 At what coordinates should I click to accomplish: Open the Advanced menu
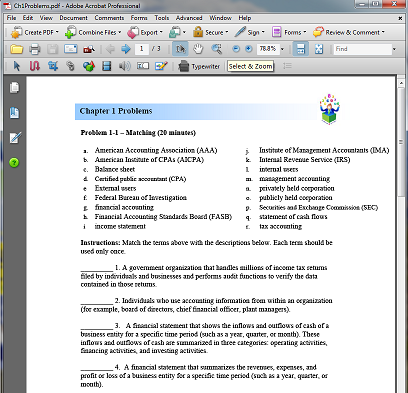pyautogui.click(x=189, y=18)
